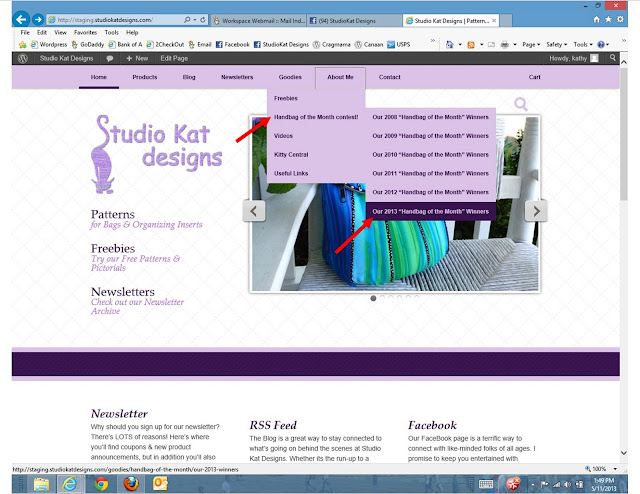640x494 pixels.
Task: Open Favorites star icon at top right
Action: pyautogui.click(x=608, y=19)
